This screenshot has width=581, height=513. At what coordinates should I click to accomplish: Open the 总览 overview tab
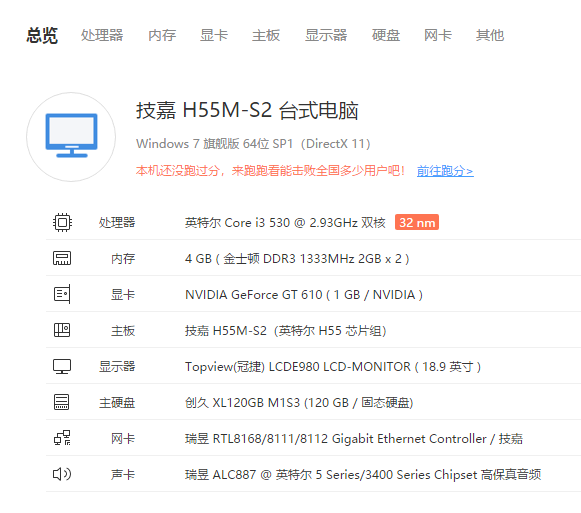[x=42, y=36]
